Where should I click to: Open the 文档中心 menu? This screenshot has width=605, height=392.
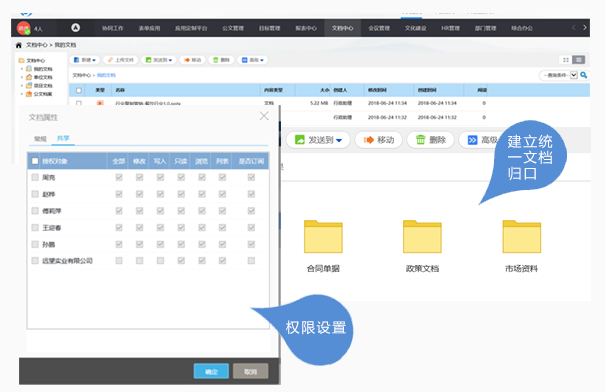[342, 28]
